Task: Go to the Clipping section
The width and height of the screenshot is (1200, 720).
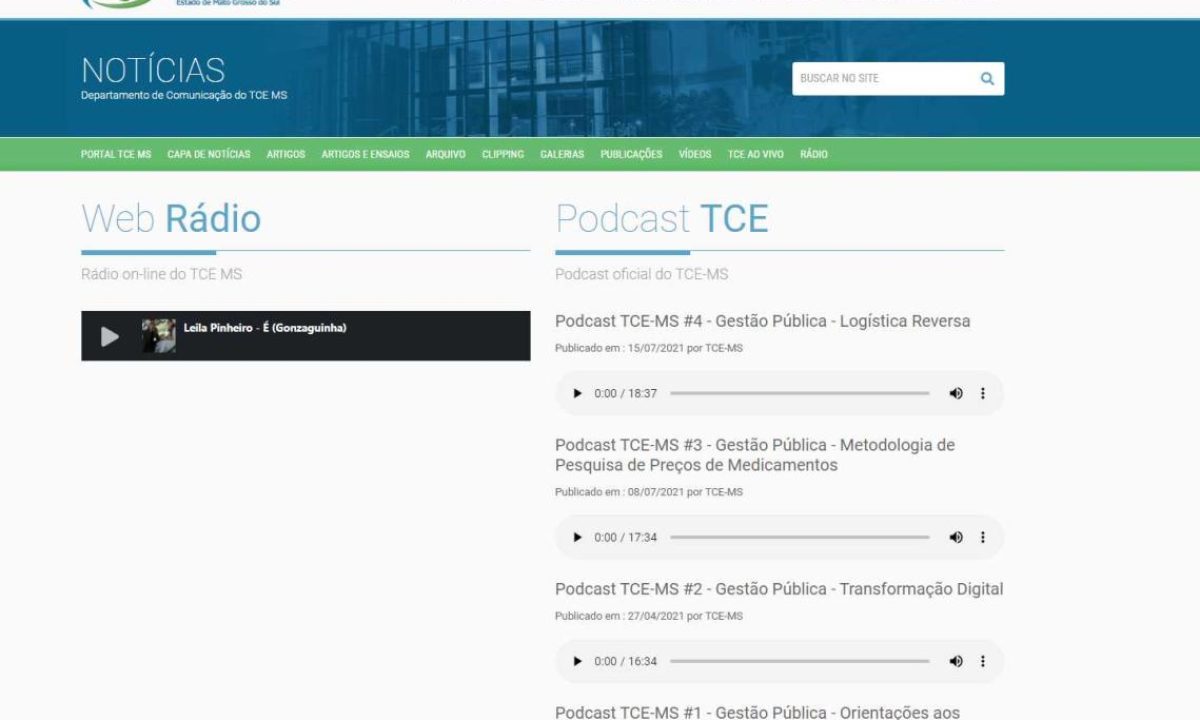Action: 502,155
